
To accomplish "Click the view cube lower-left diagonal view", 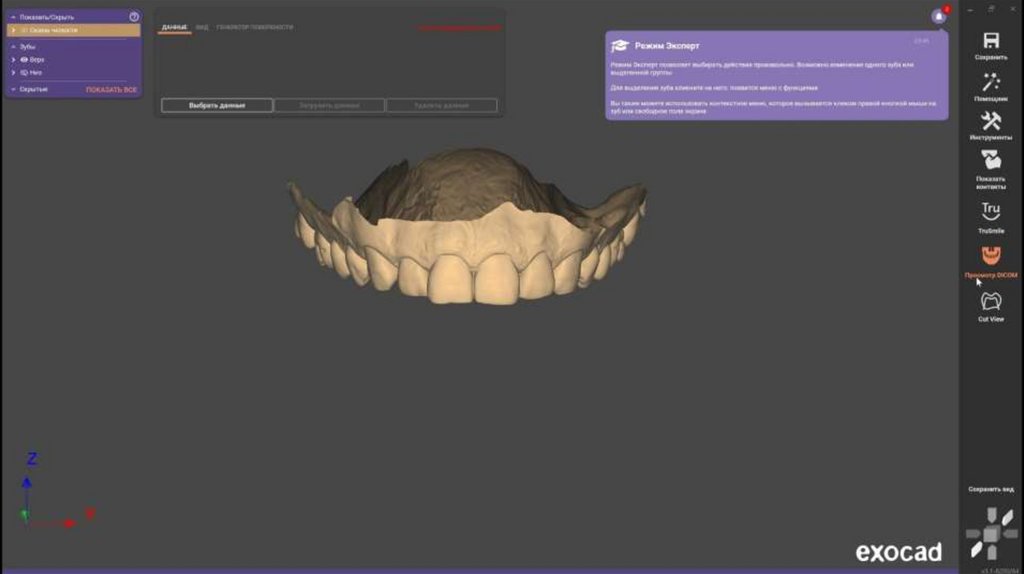I will point(976,550).
